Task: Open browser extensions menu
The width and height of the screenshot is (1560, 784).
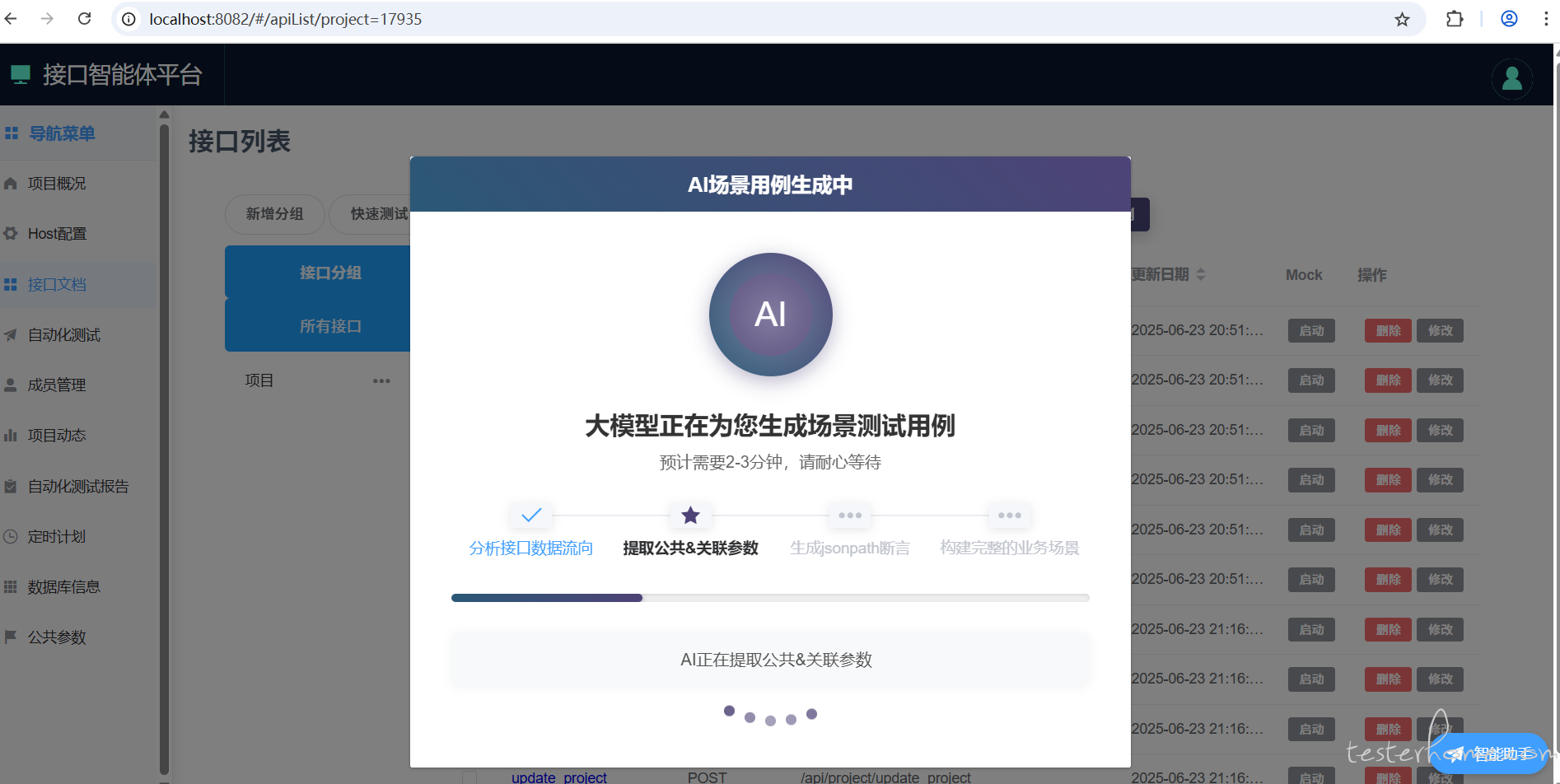Action: point(1455,19)
